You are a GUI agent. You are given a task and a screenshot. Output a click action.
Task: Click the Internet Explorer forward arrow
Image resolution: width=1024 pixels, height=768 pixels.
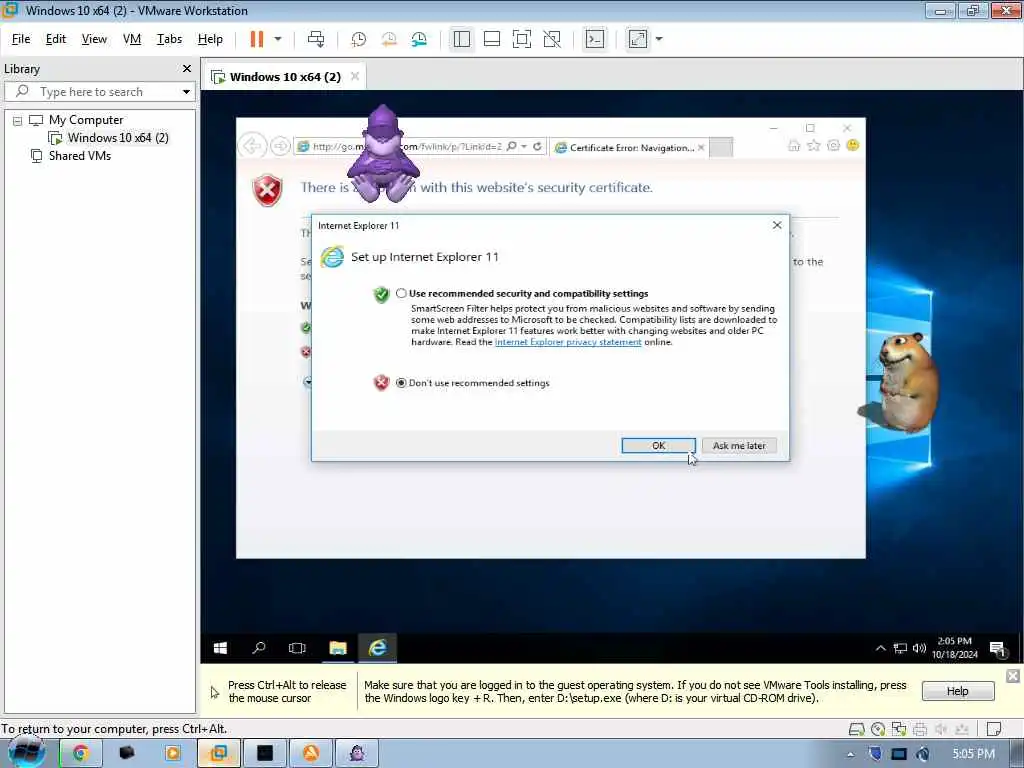[x=280, y=146]
